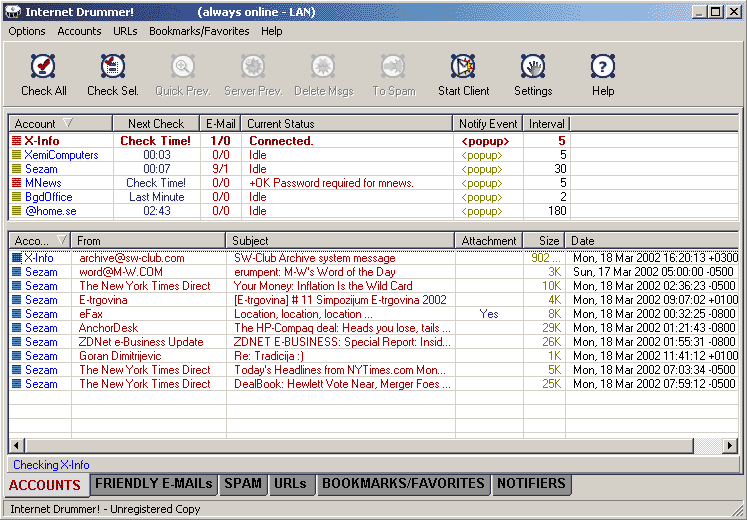Click the Quick Prev. magnifier icon
Image resolution: width=747 pixels, height=520 pixels.
click(183, 66)
